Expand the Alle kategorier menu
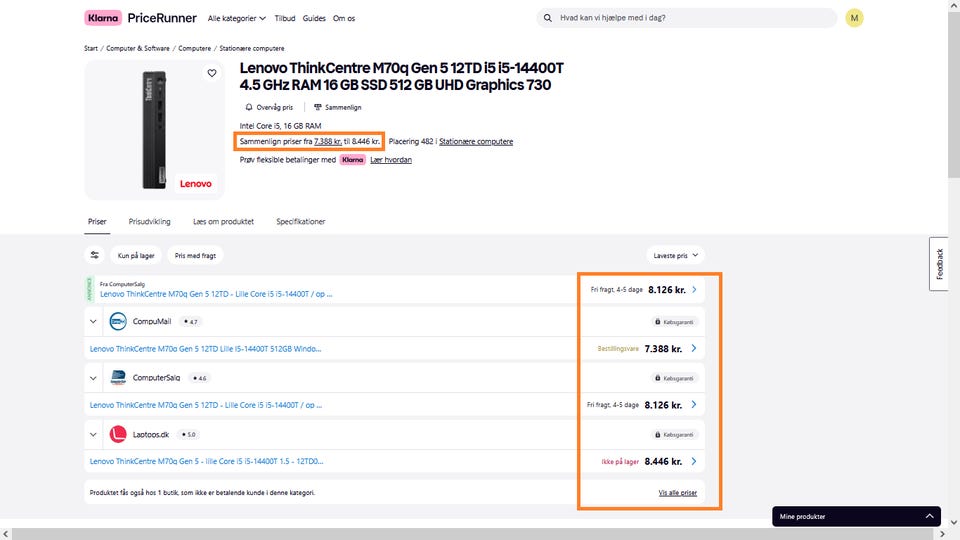 (x=237, y=18)
